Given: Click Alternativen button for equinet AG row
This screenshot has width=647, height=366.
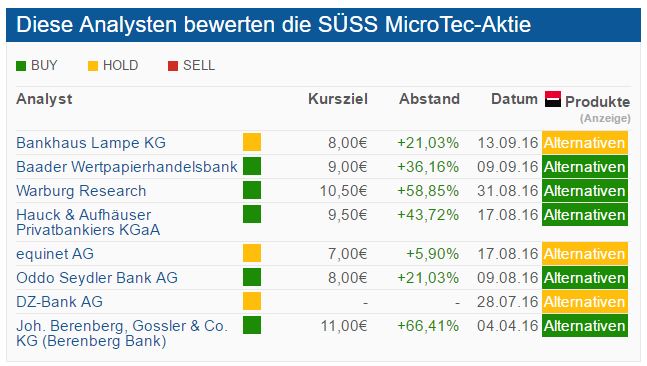Looking at the screenshot, I should pyautogui.click(x=585, y=253).
